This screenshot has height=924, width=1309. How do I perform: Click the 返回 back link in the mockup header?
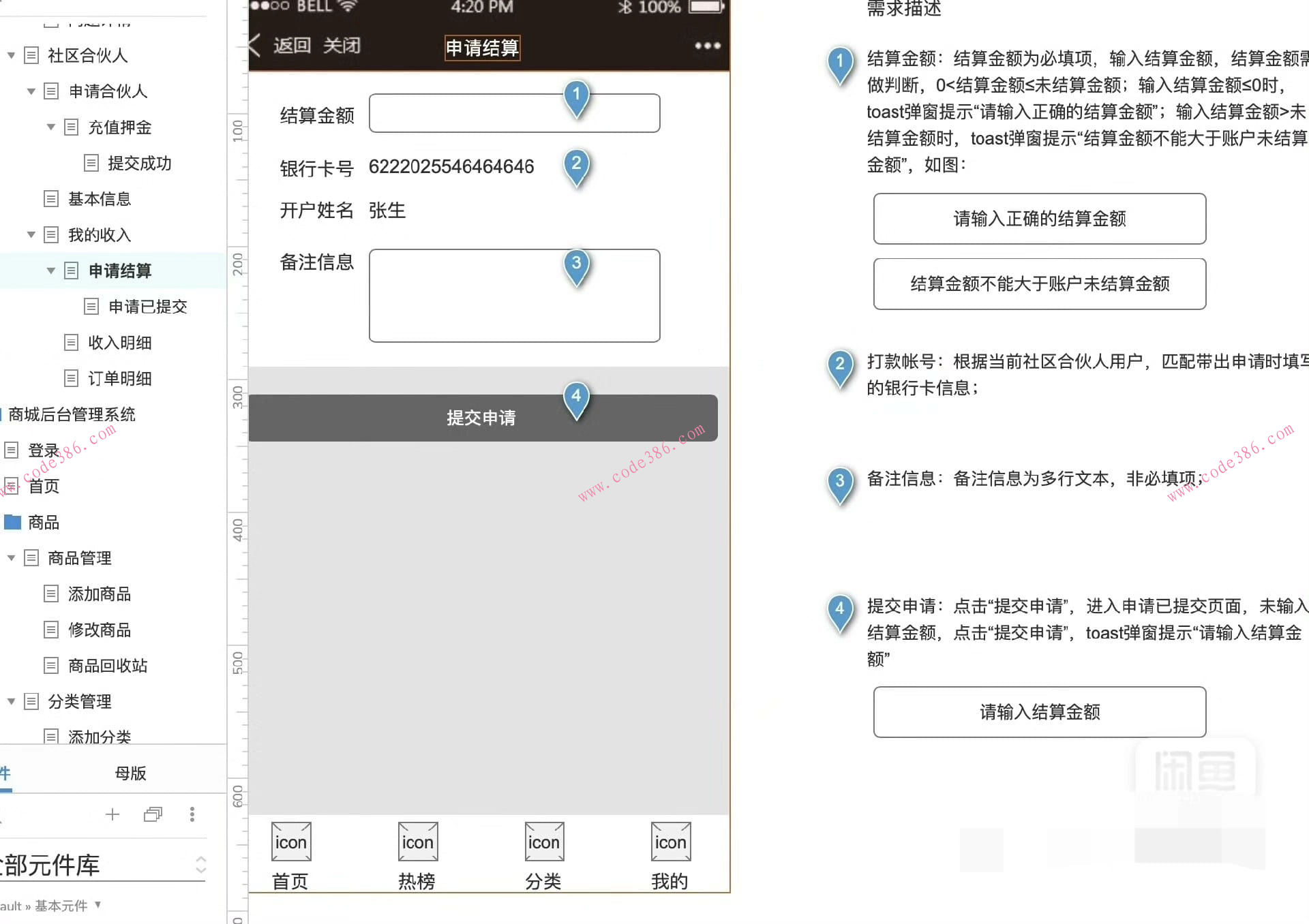click(x=292, y=46)
